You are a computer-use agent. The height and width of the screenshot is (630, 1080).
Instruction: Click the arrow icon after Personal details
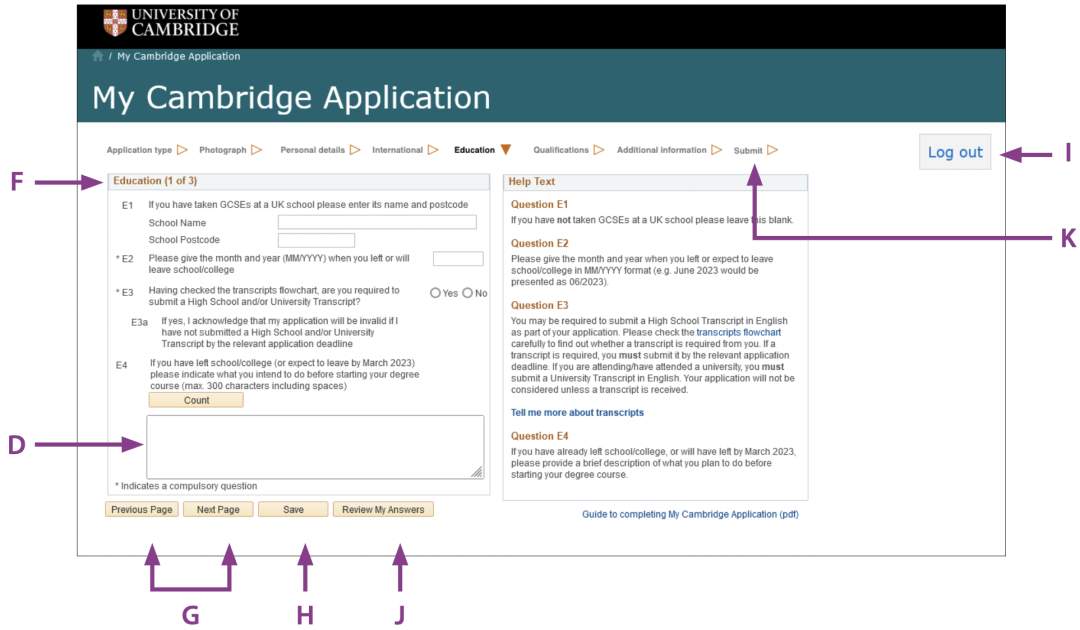click(354, 150)
